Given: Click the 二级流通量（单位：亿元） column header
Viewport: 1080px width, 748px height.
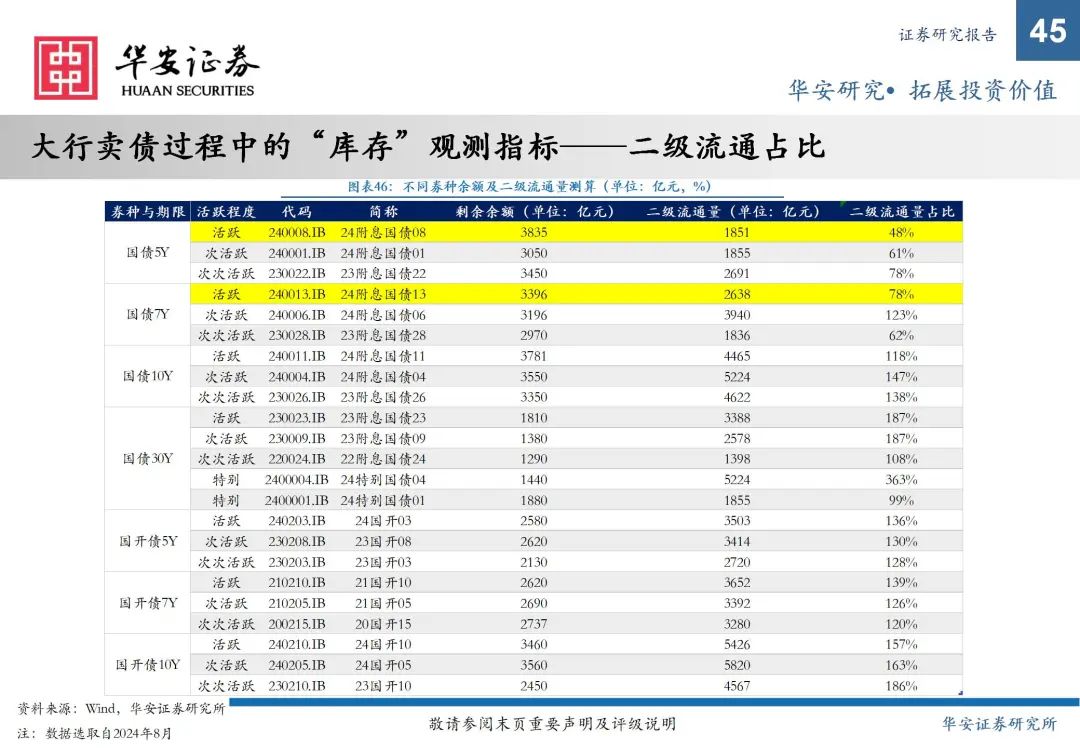Looking at the screenshot, I should (x=736, y=211).
